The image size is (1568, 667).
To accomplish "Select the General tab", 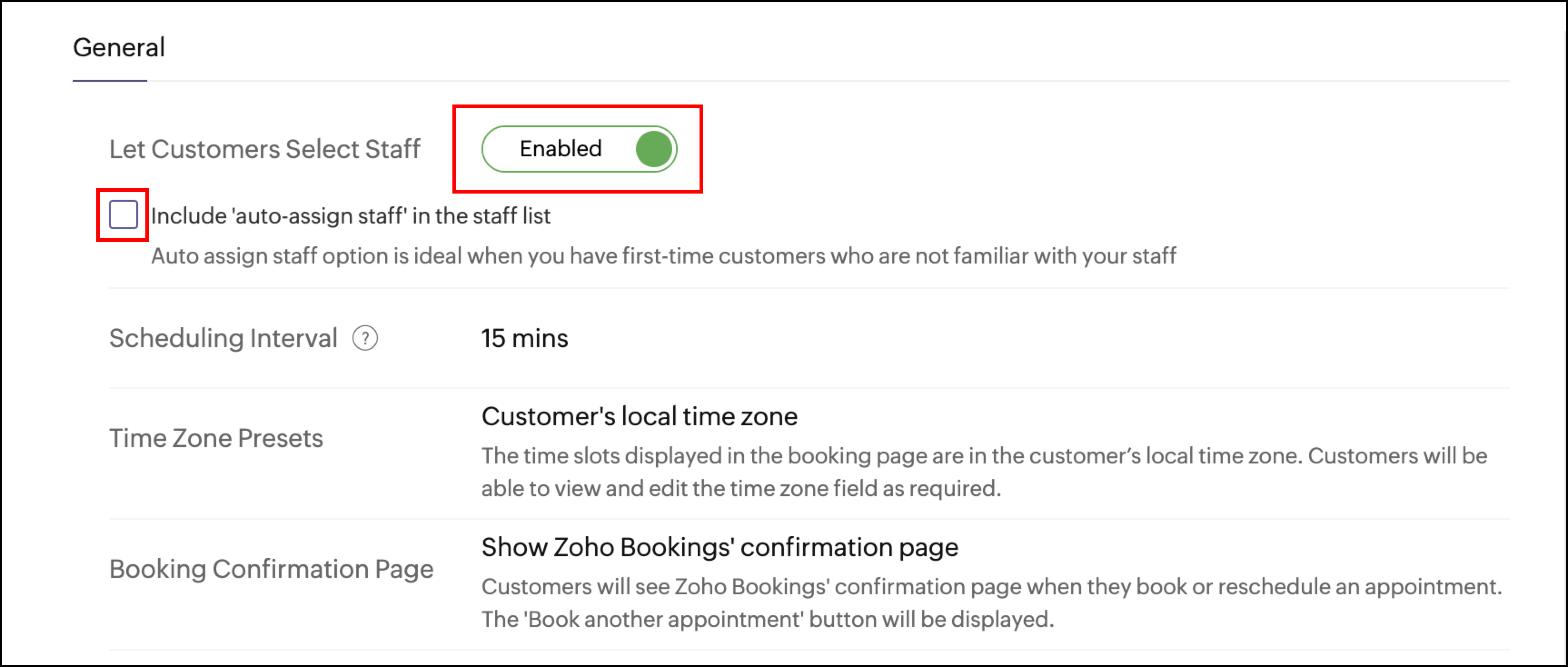I will click(119, 48).
